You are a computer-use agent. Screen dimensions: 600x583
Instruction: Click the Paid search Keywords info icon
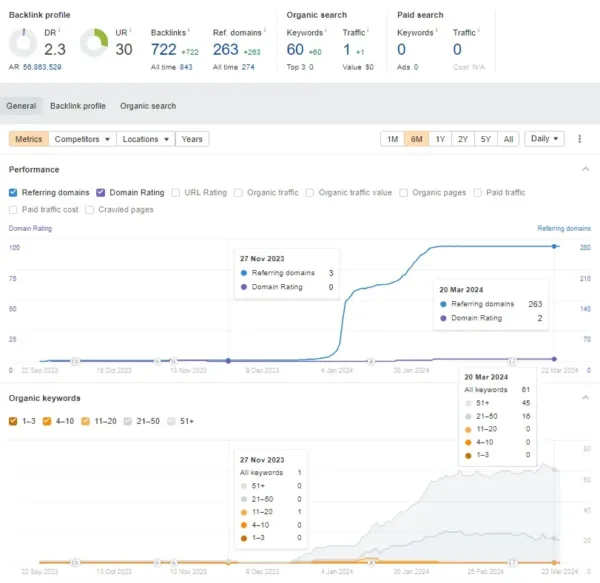436,30
